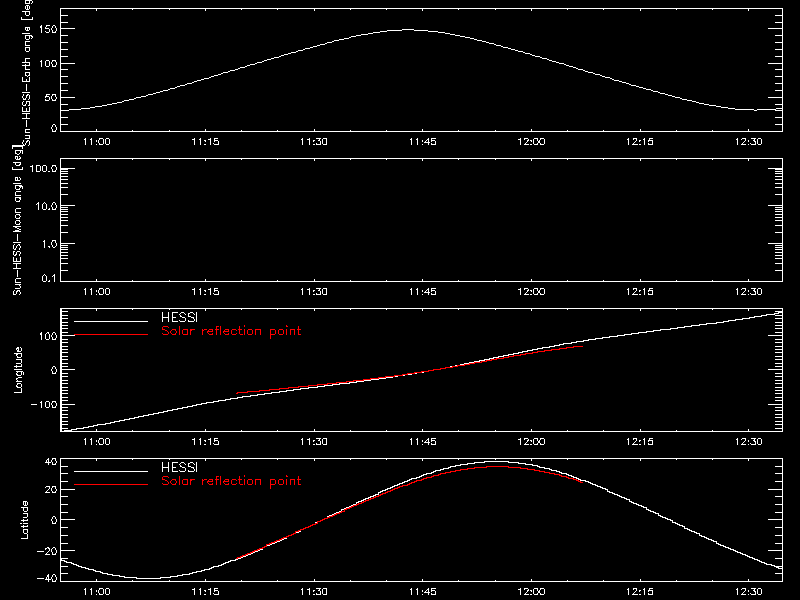The height and width of the screenshot is (600, 800).
Task: Click 150 tick on Earth angle axis
Action: click(x=48, y=30)
